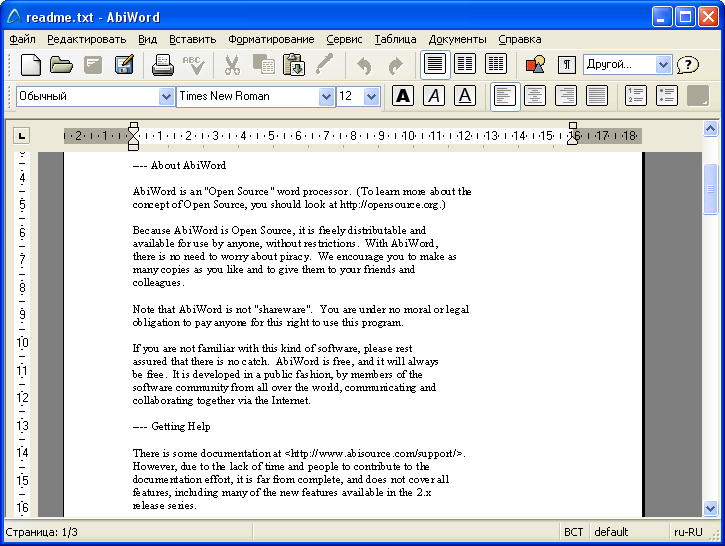The height and width of the screenshot is (546, 725).
Task: Justify the paragraph text
Action: coord(597,96)
